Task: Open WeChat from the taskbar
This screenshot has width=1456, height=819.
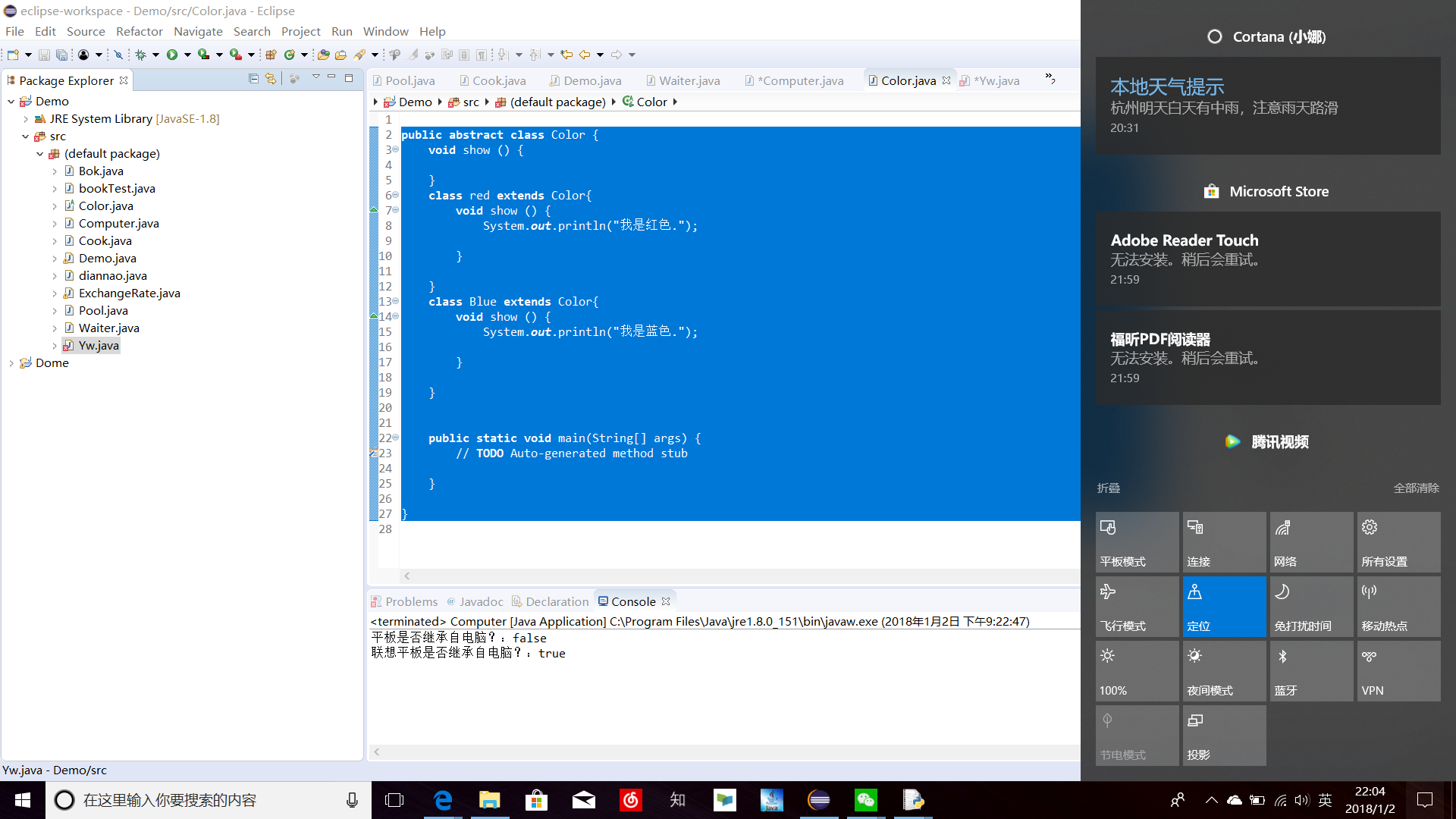Action: click(866, 800)
